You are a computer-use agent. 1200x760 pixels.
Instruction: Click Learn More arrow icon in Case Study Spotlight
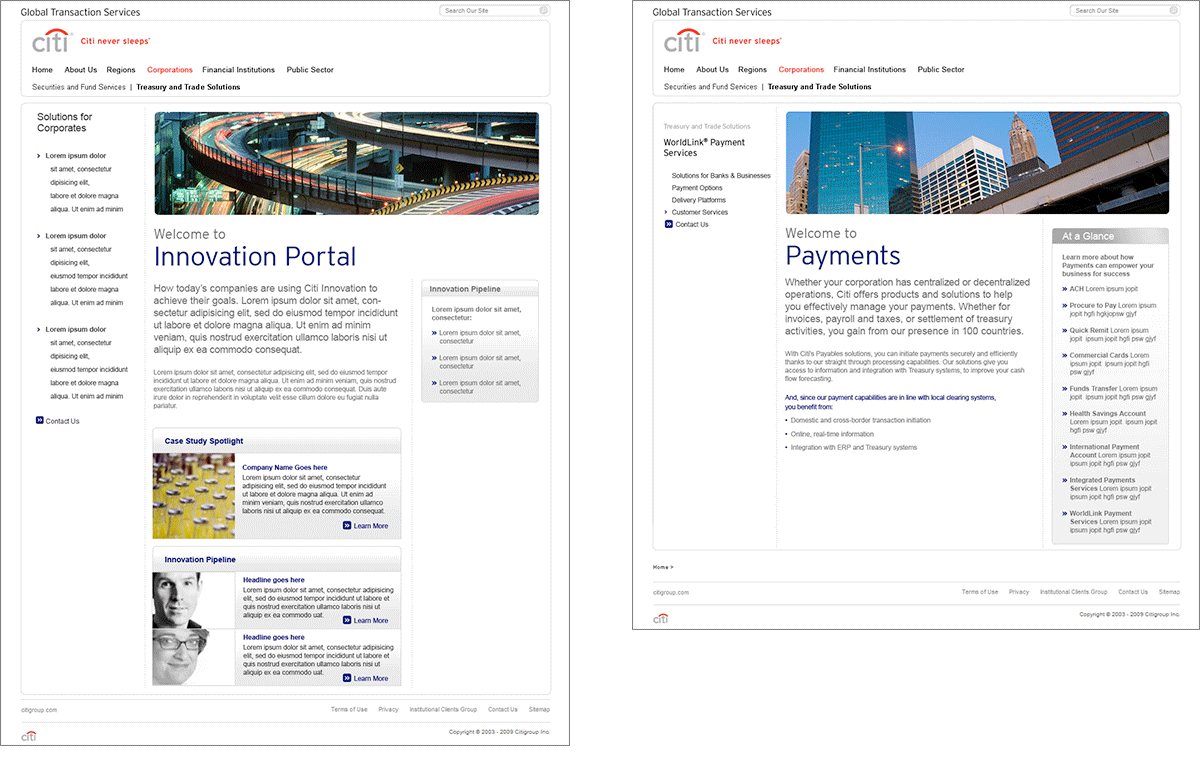[x=347, y=525]
